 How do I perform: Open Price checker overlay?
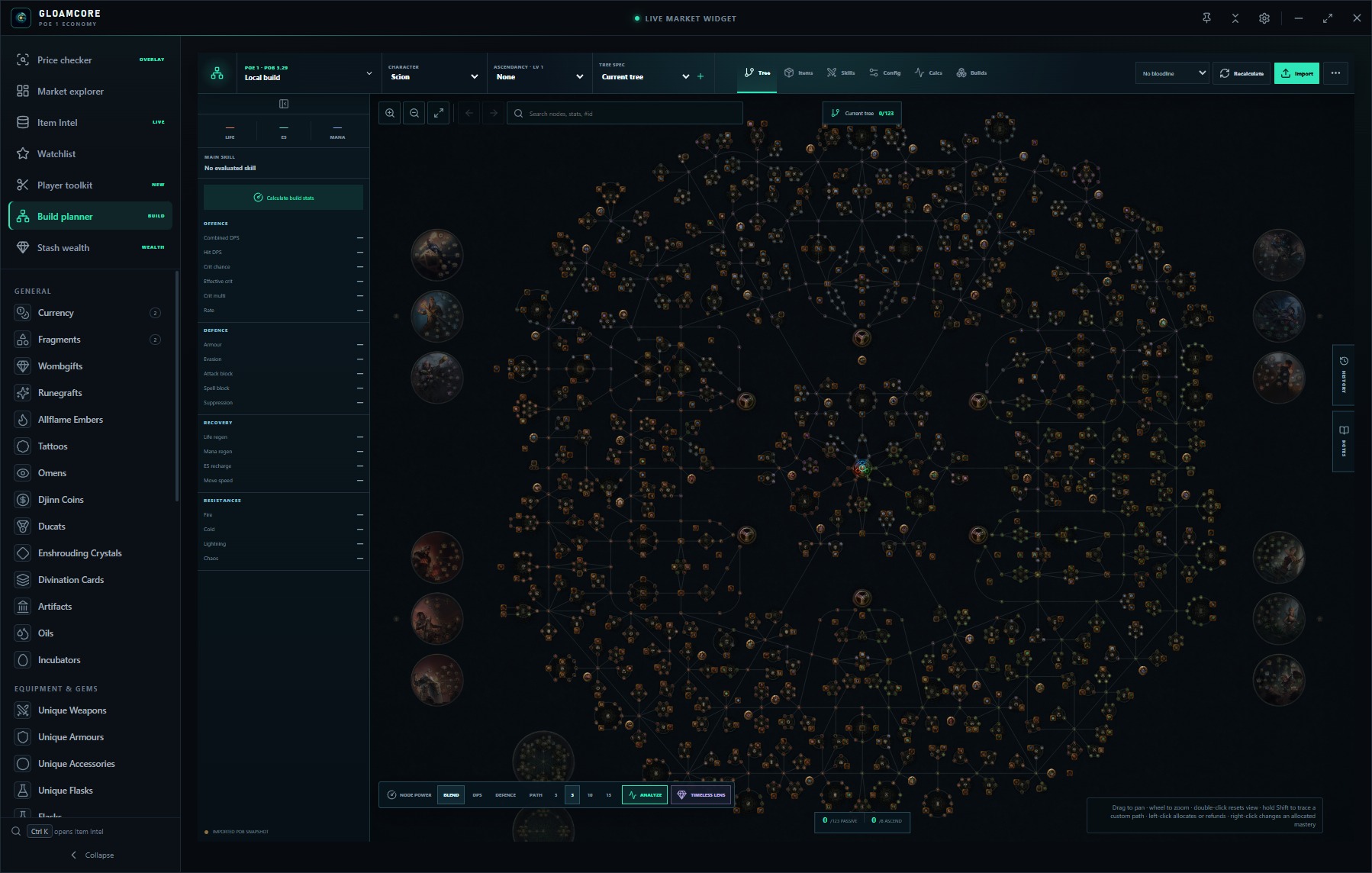(x=90, y=60)
